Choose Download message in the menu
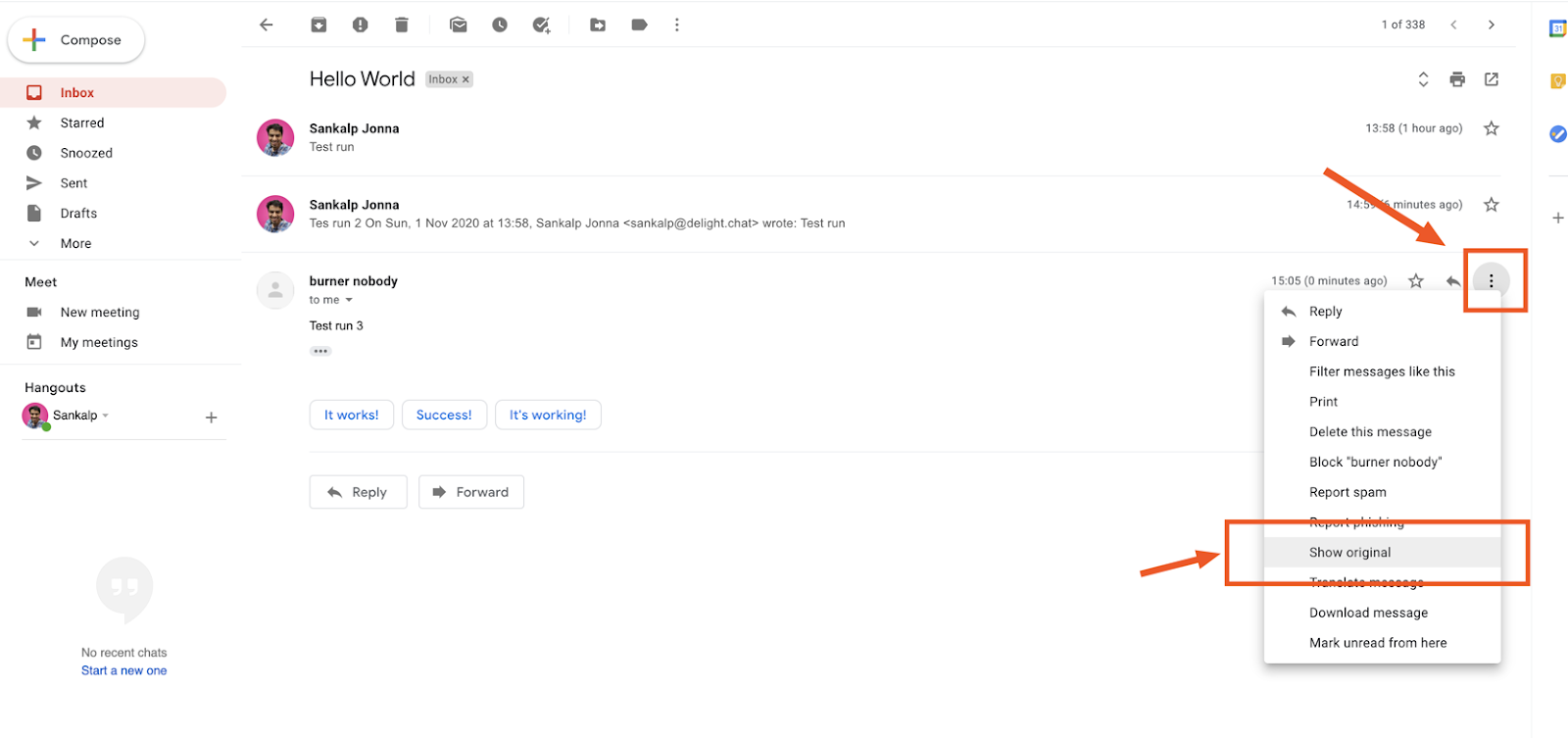Viewport: 1568px width, 738px height. click(1368, 613)
